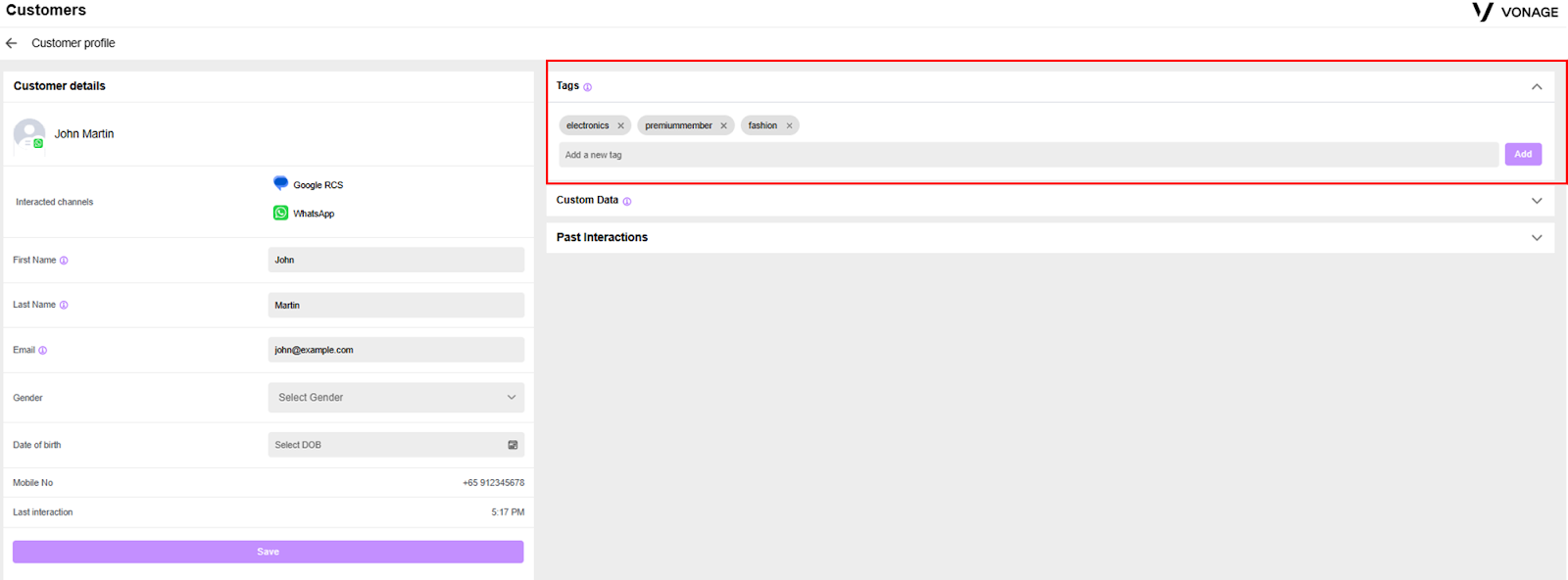The width and height of the screenshot is (1568, 580).
Task: Focus the Add a new tag field
Action: [x=1028, y=155]
